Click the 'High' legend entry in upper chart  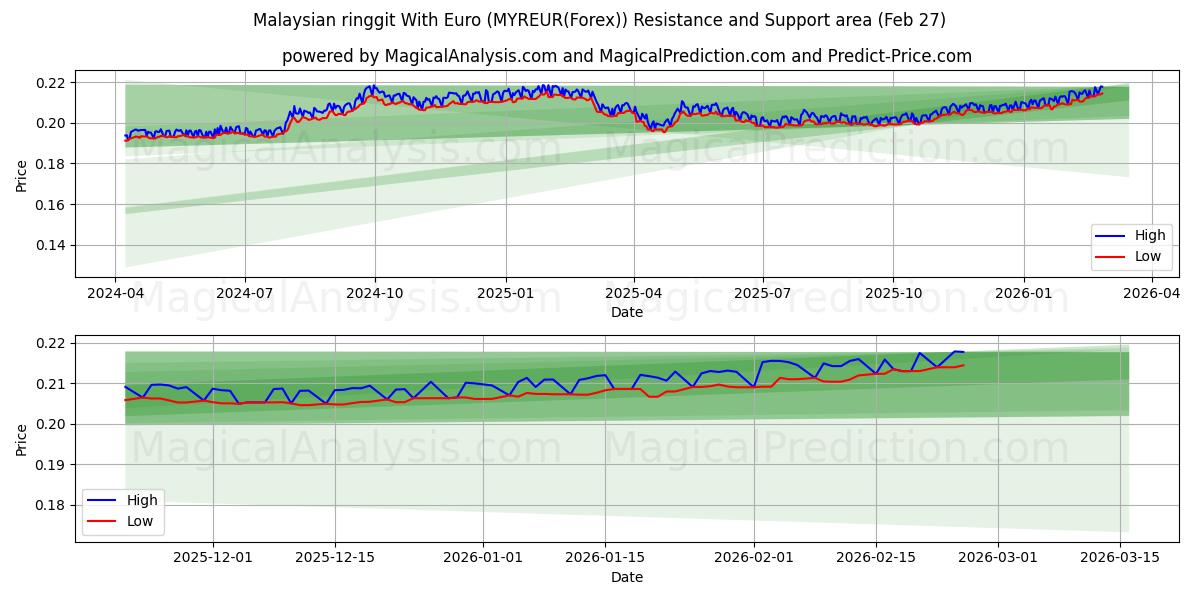(x=1130, y=236)
